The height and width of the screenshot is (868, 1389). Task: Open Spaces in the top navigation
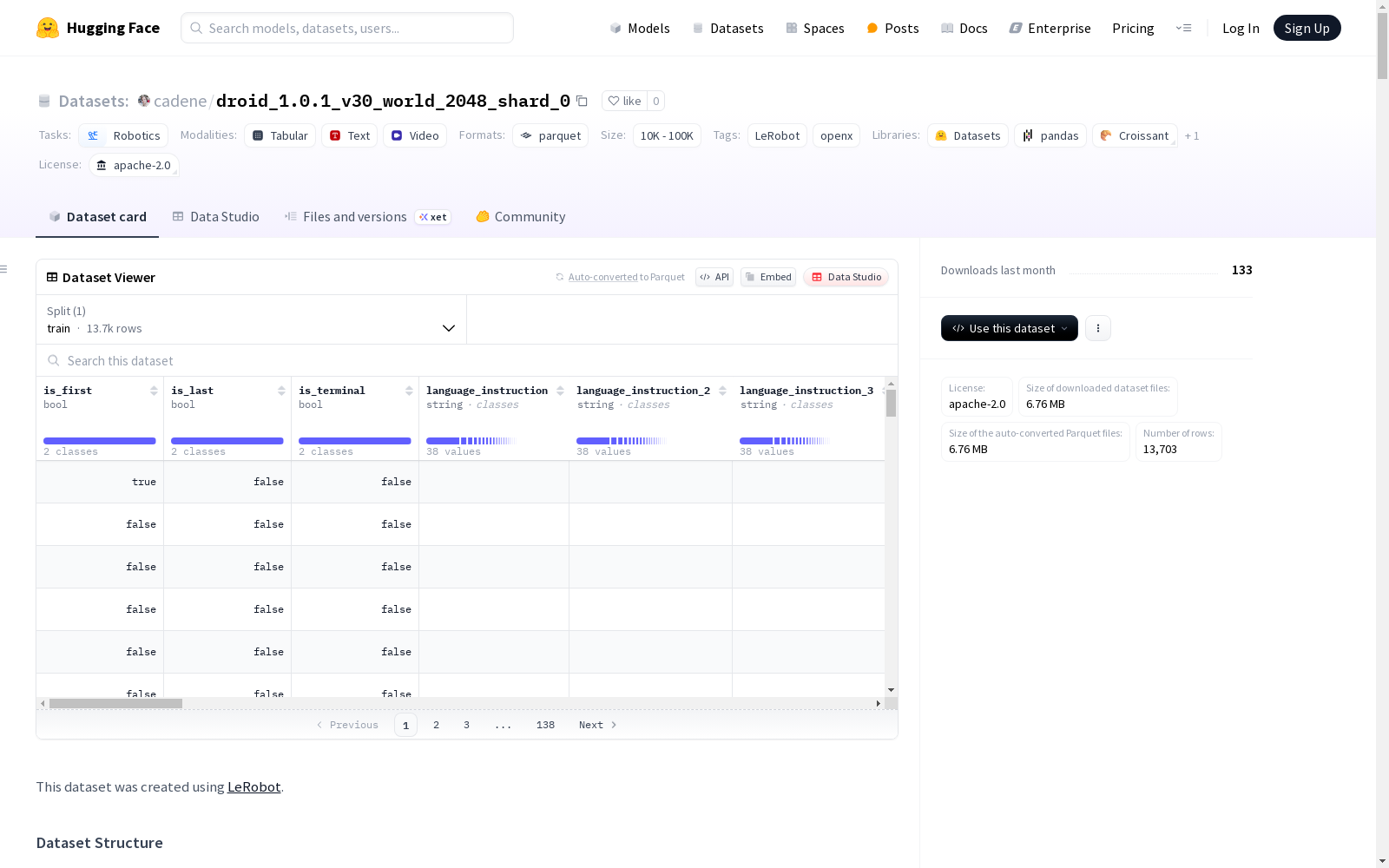click(815, 28)
